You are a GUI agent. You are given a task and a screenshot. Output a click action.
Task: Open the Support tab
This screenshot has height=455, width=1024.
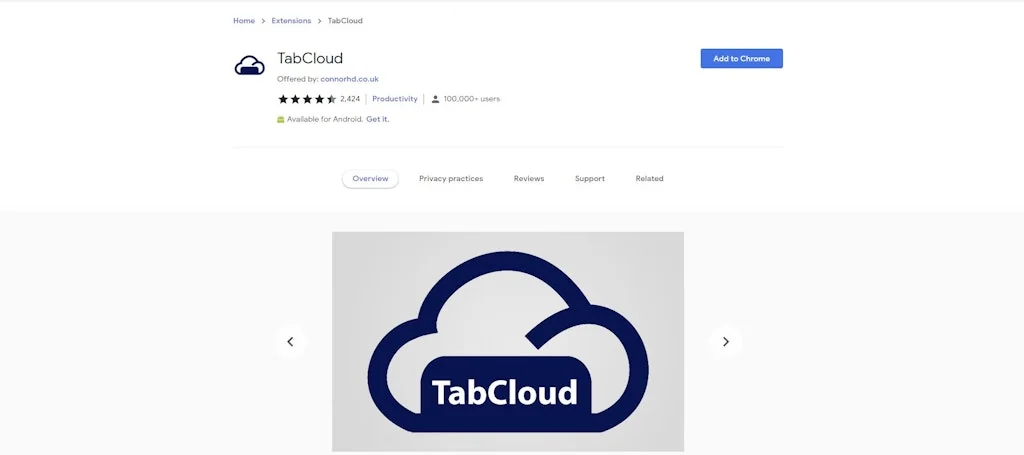pos(590,179)
